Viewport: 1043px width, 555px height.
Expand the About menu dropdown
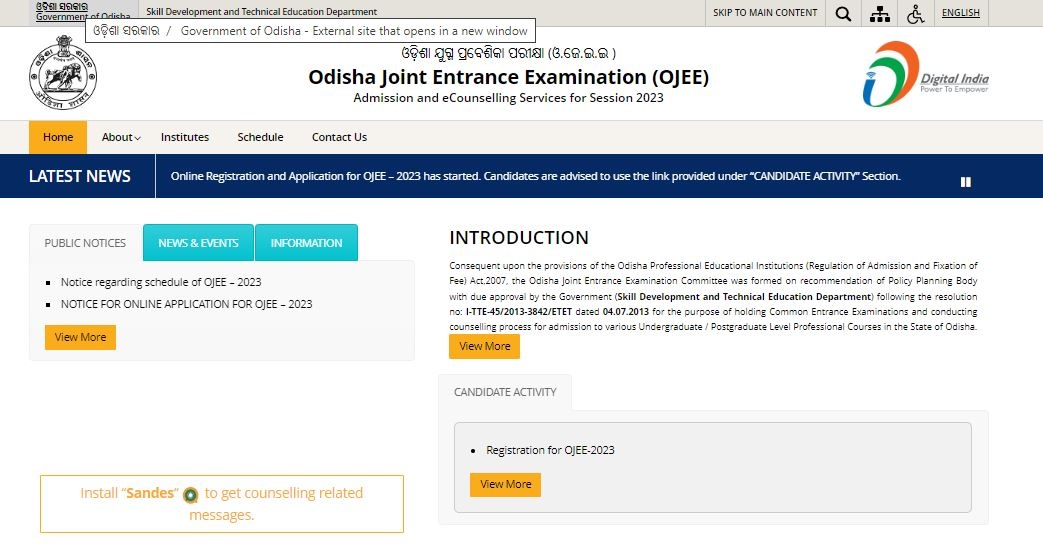pyautogui.click(x=121, y=137)
